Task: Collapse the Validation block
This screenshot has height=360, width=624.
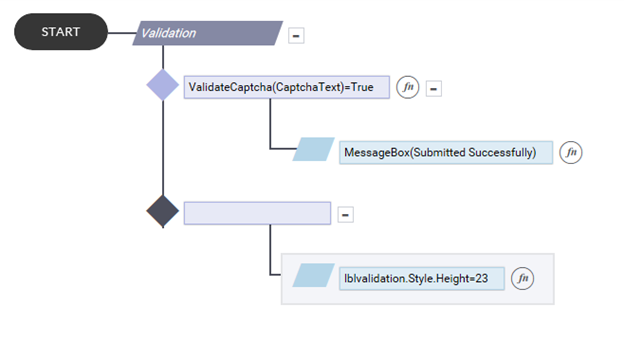Action: [296, 35]
